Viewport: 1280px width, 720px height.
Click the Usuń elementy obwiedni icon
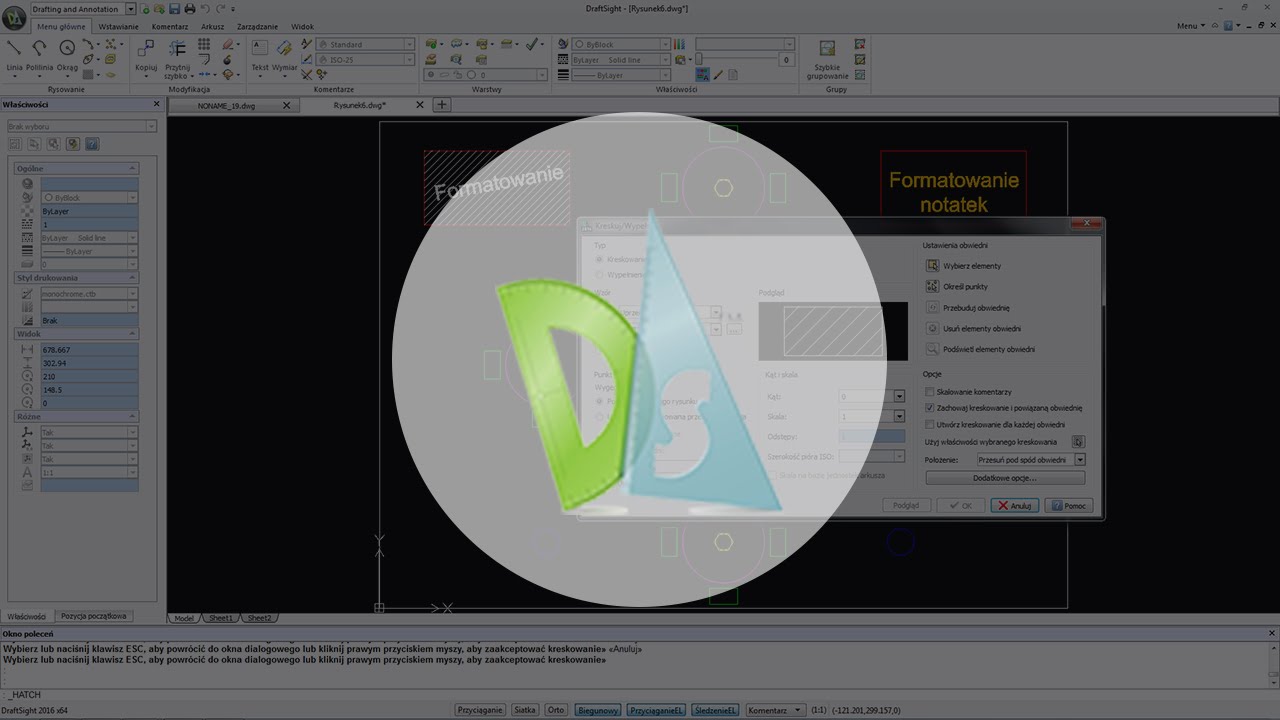[x=932, y=328]
